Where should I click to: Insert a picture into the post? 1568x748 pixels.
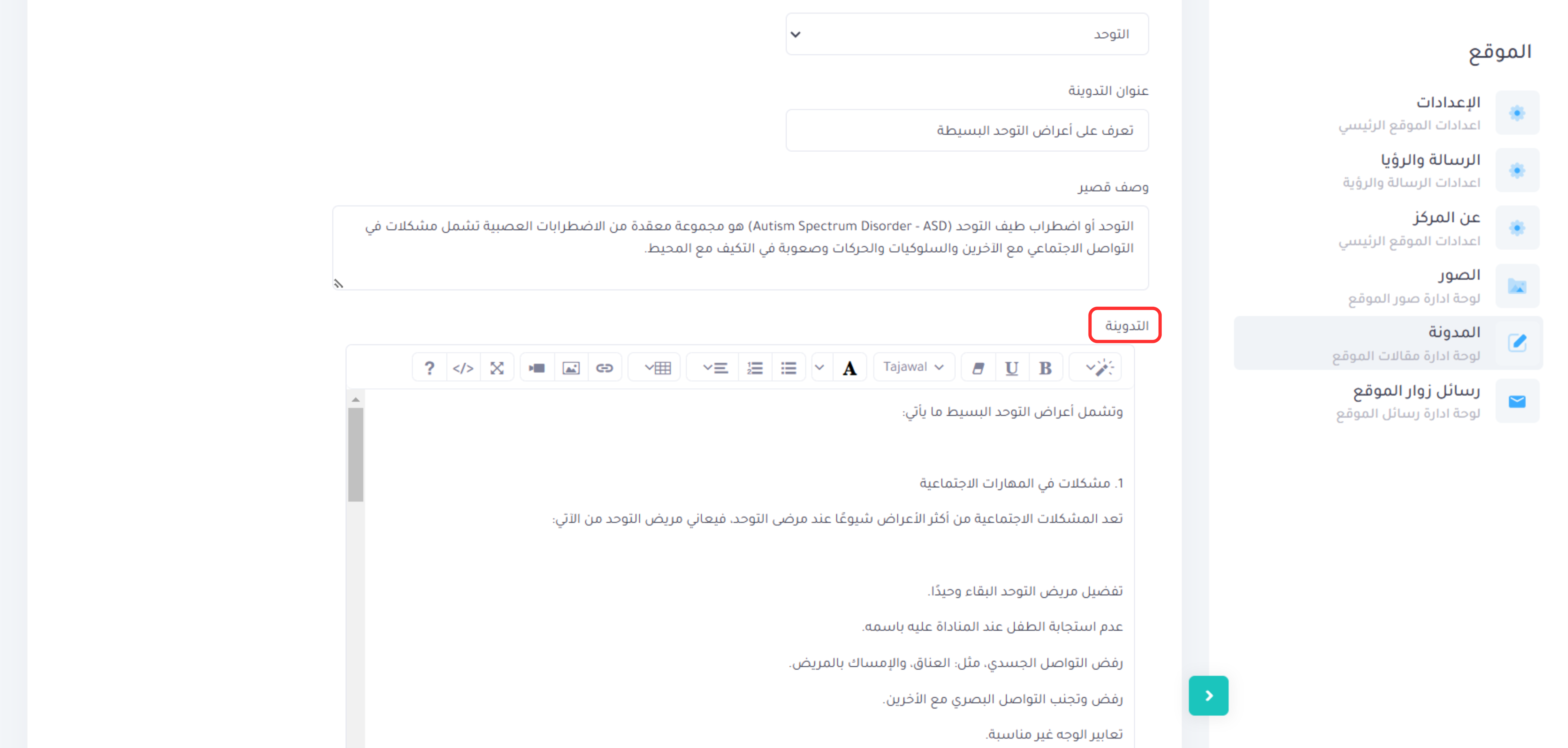tap(571, 368)
